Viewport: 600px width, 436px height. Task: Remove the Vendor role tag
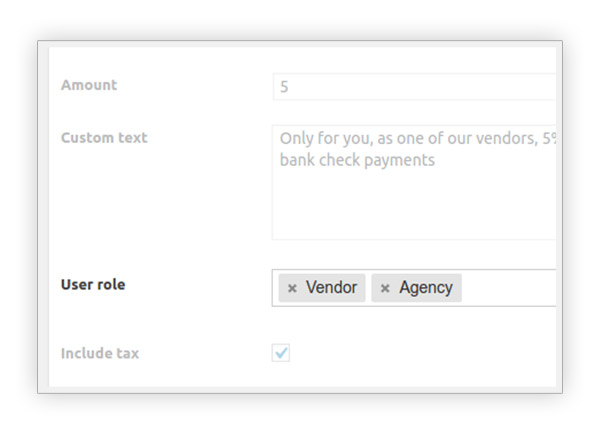pos(292,288)
